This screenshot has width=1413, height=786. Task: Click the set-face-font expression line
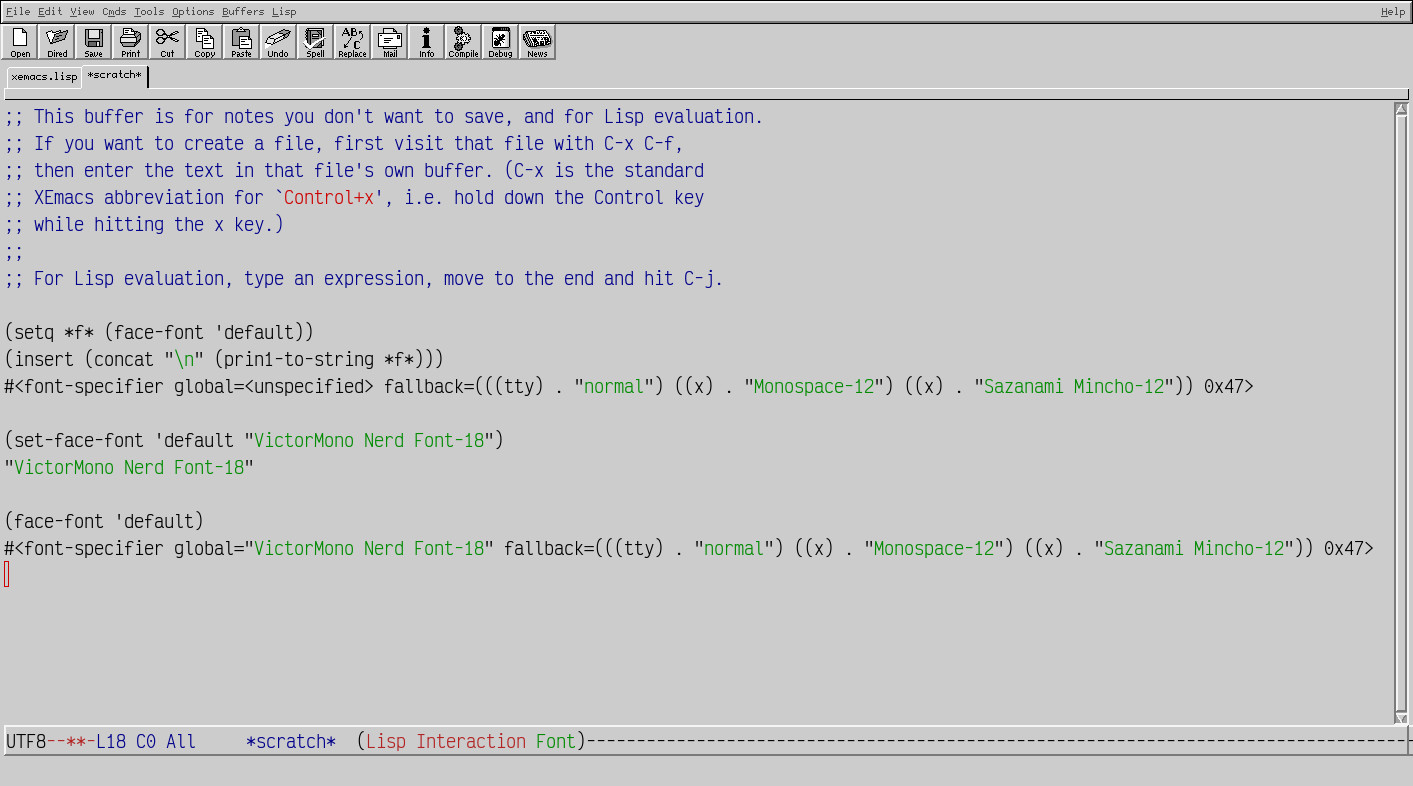[254, 441]
